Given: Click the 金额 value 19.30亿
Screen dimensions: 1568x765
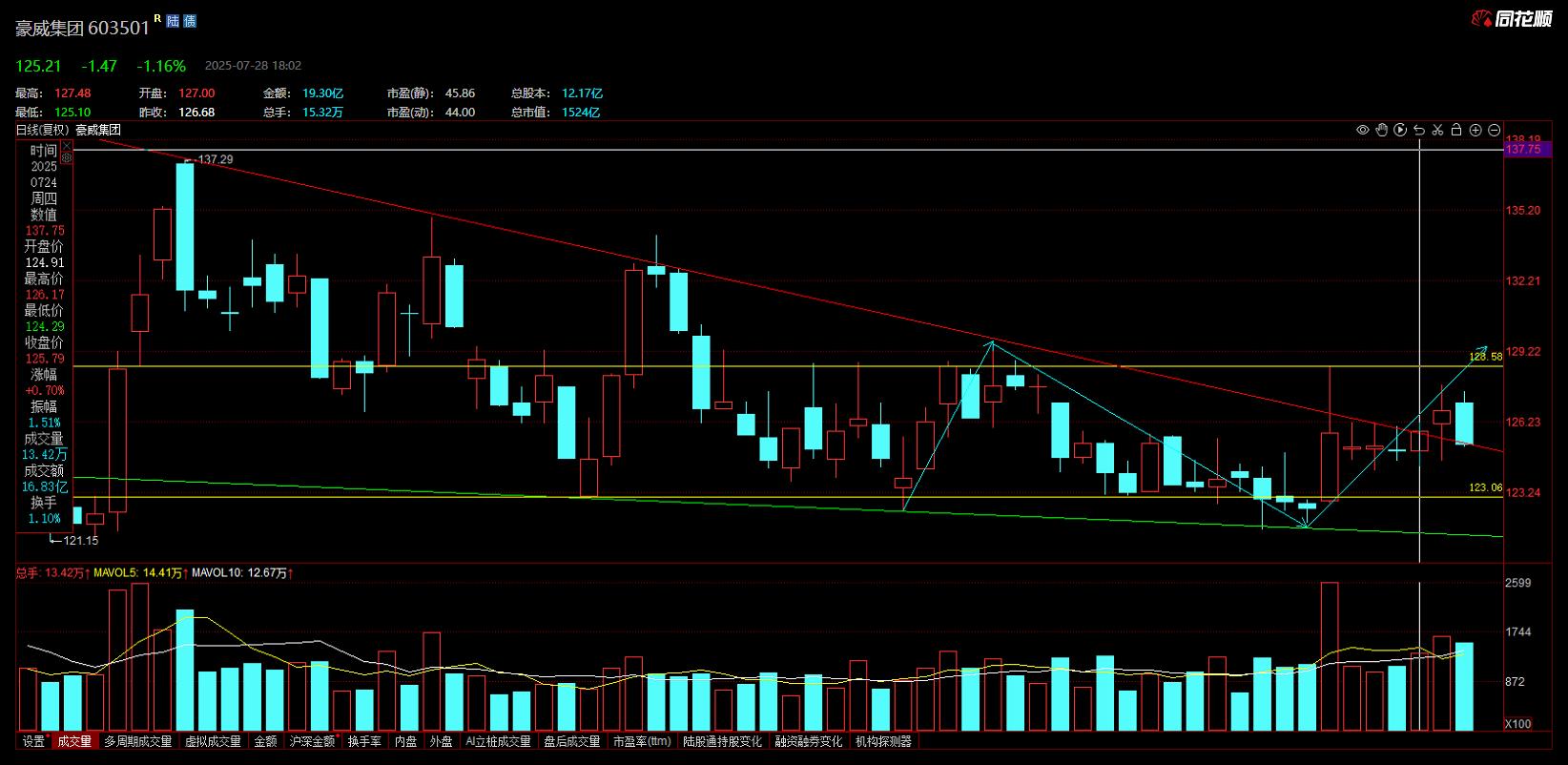Looking at the screenshot, I should pyautogui.click(x=322, y=93).
